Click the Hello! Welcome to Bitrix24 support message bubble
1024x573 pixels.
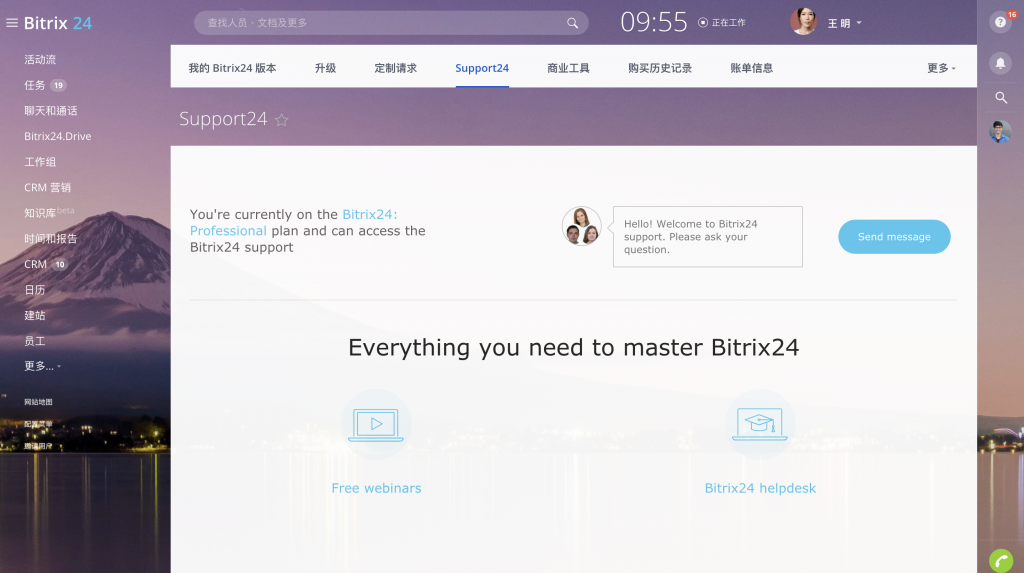pos(708,237)
